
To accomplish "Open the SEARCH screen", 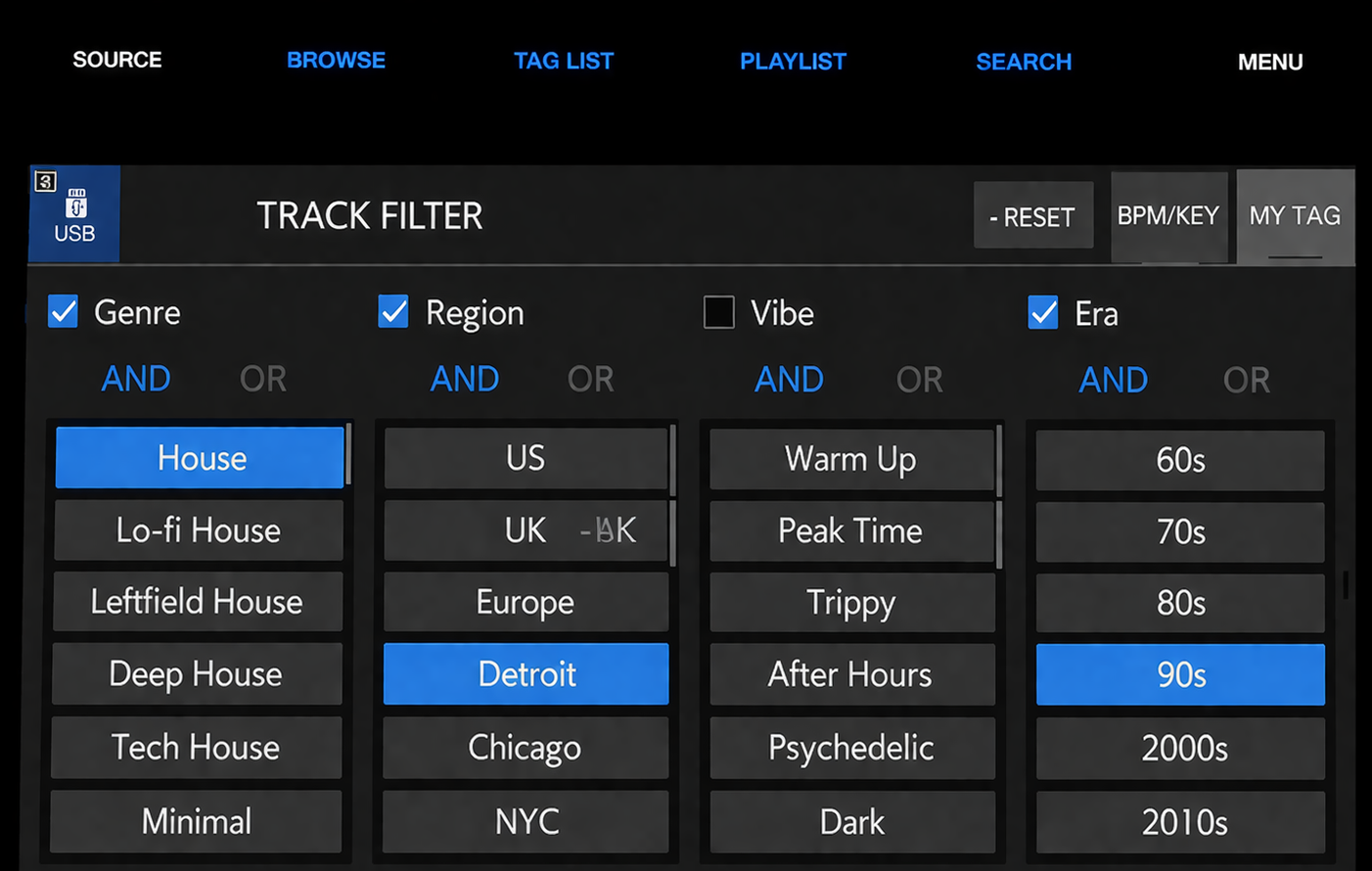I will pos(1024,62).
